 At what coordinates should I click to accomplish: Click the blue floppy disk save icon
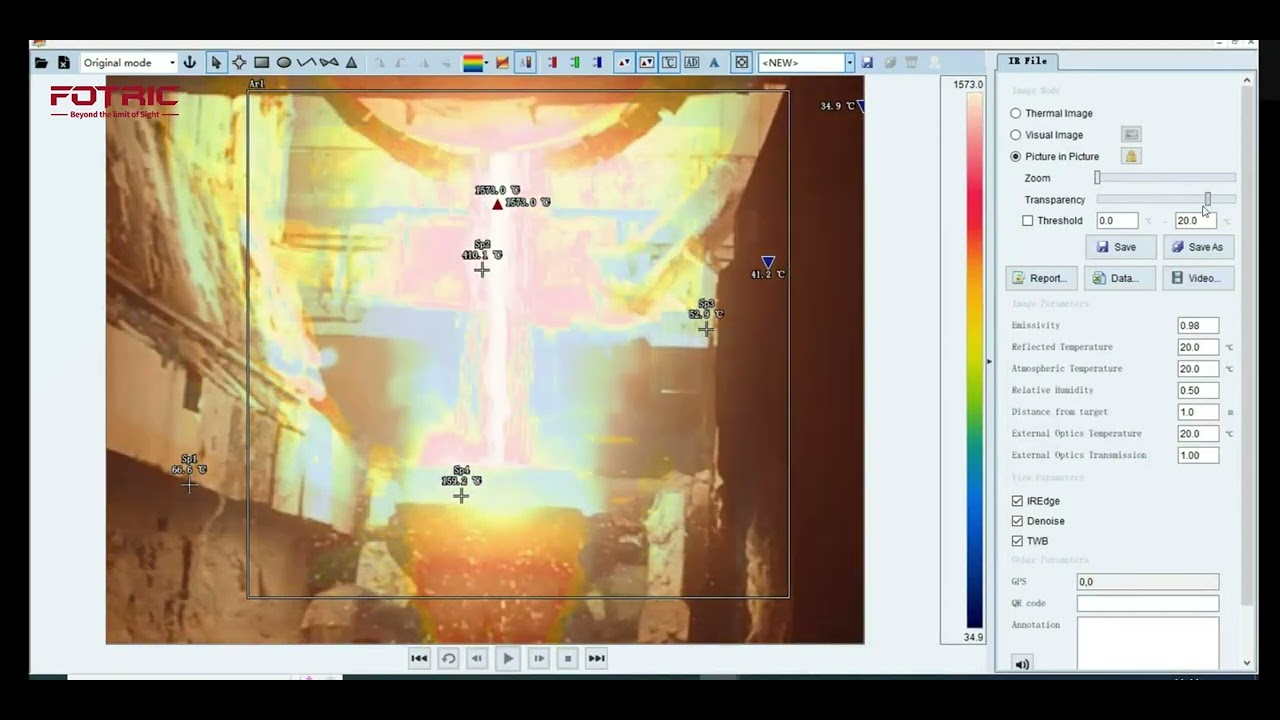click(867, 63)
